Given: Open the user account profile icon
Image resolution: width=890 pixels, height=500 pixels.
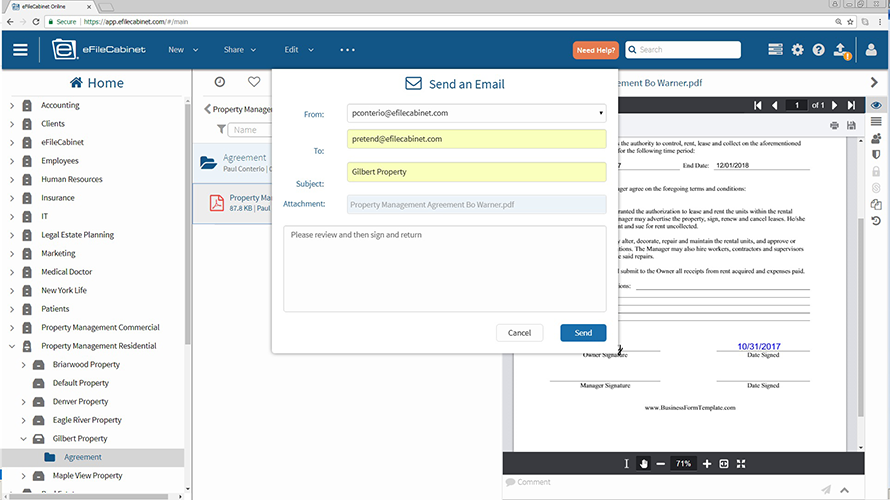Looking at the screenshot, I should tap(871, 49).
